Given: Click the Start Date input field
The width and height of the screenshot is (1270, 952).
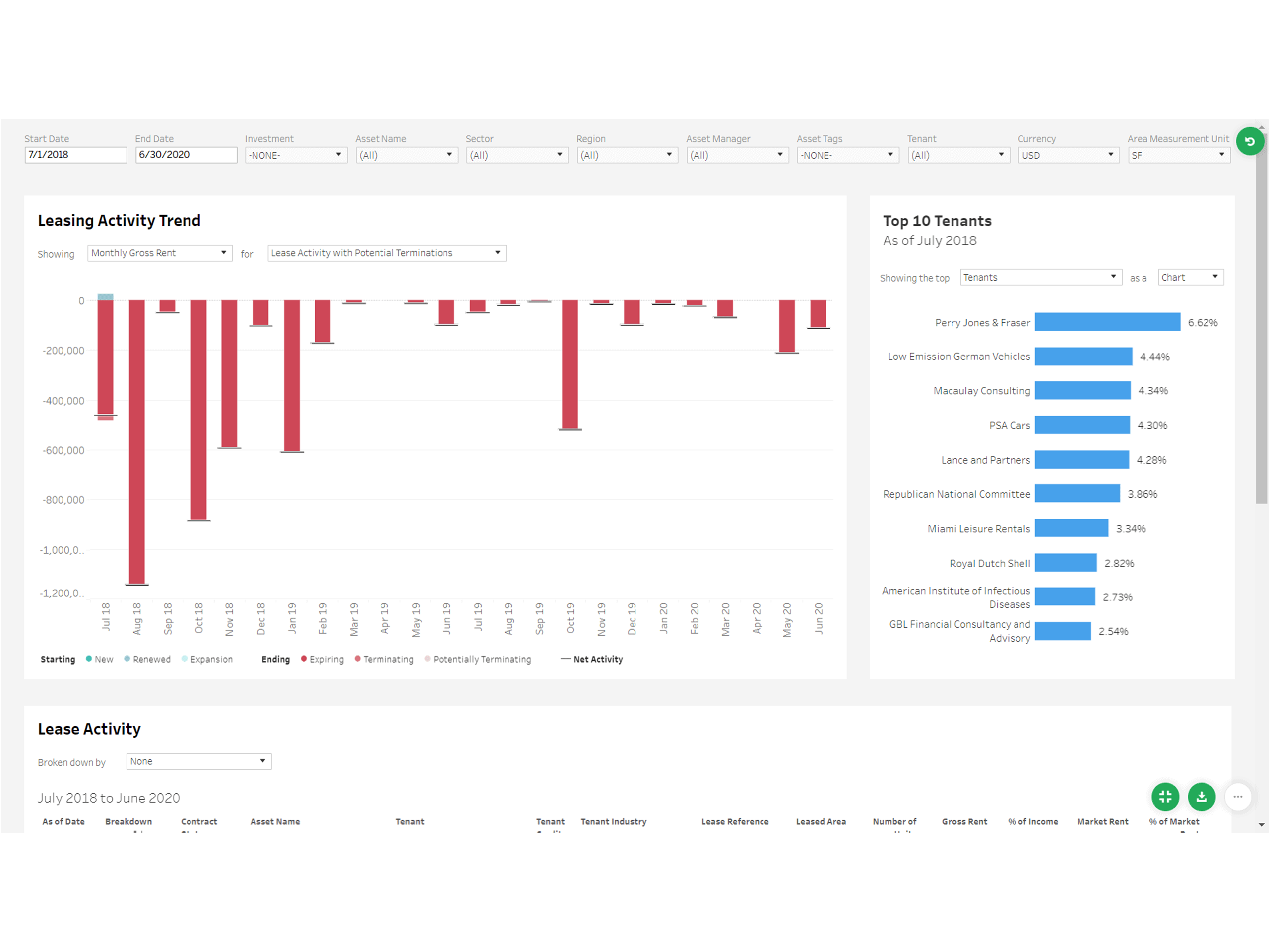Looking at the screenshot, I should pos(75,154).
